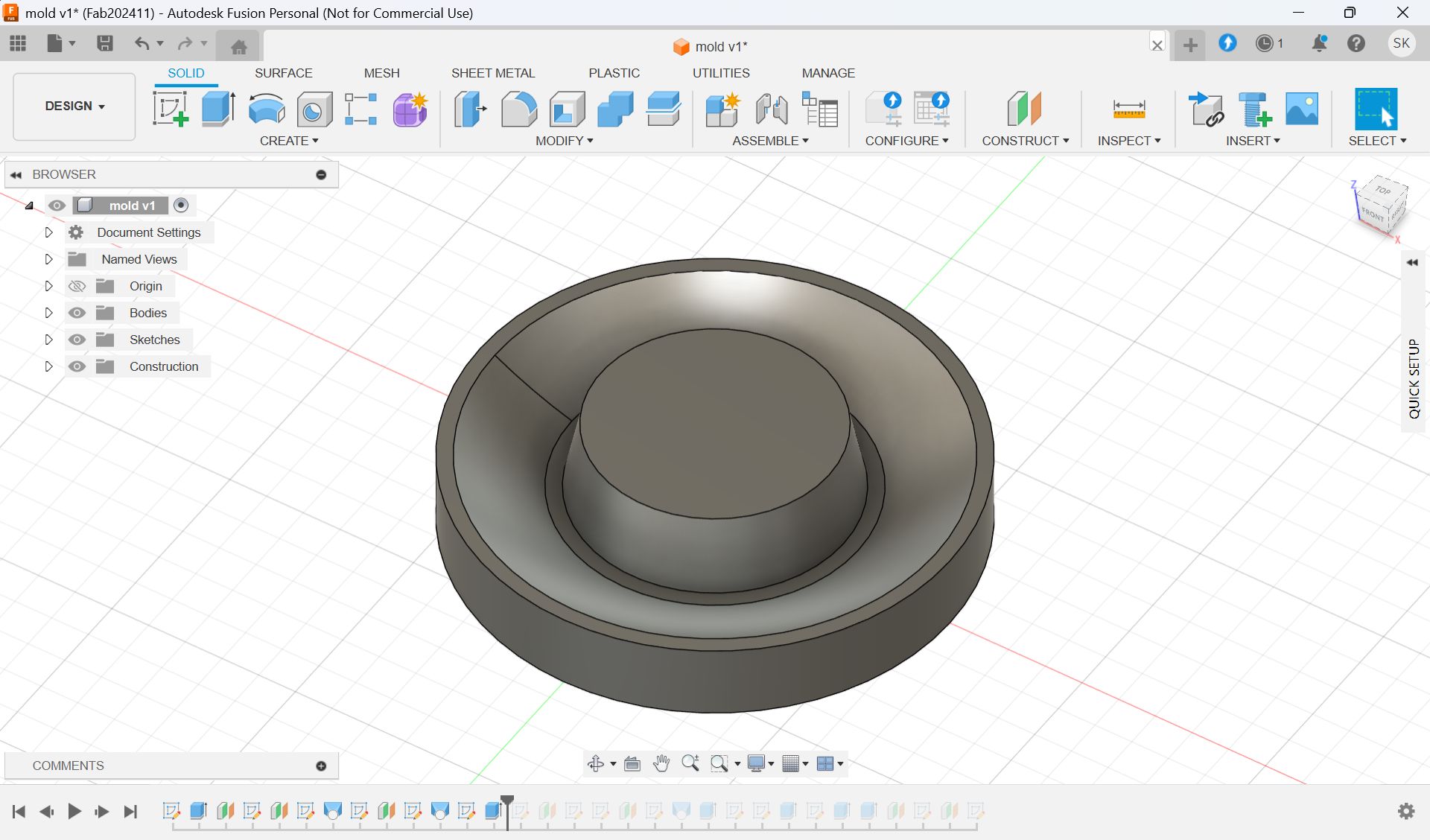Select the Press Pull tool icon
This screenshot has height=840, width=1430.
(x=471, y=109)
